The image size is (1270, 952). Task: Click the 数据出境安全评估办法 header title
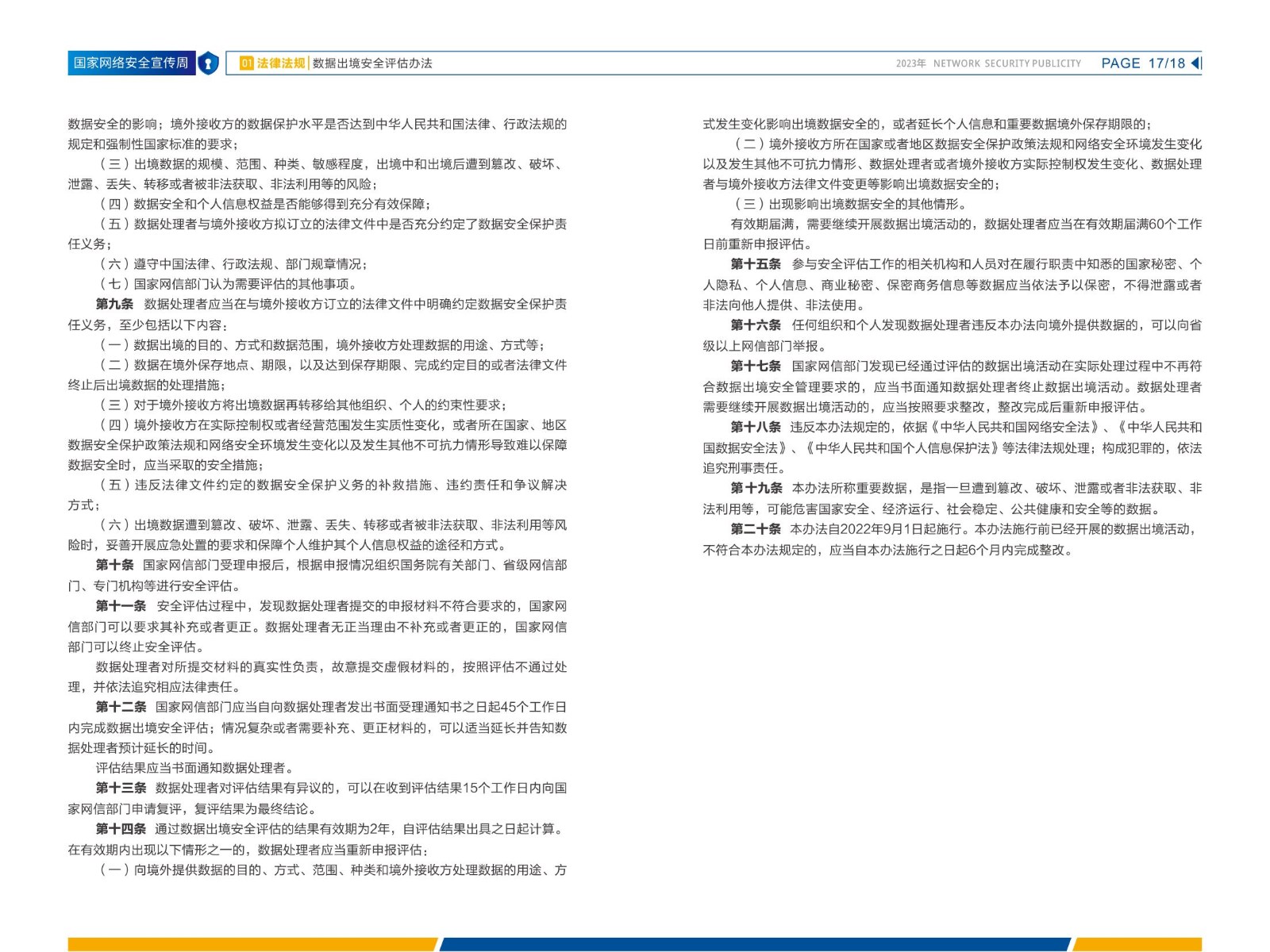(x=372, y=63)
